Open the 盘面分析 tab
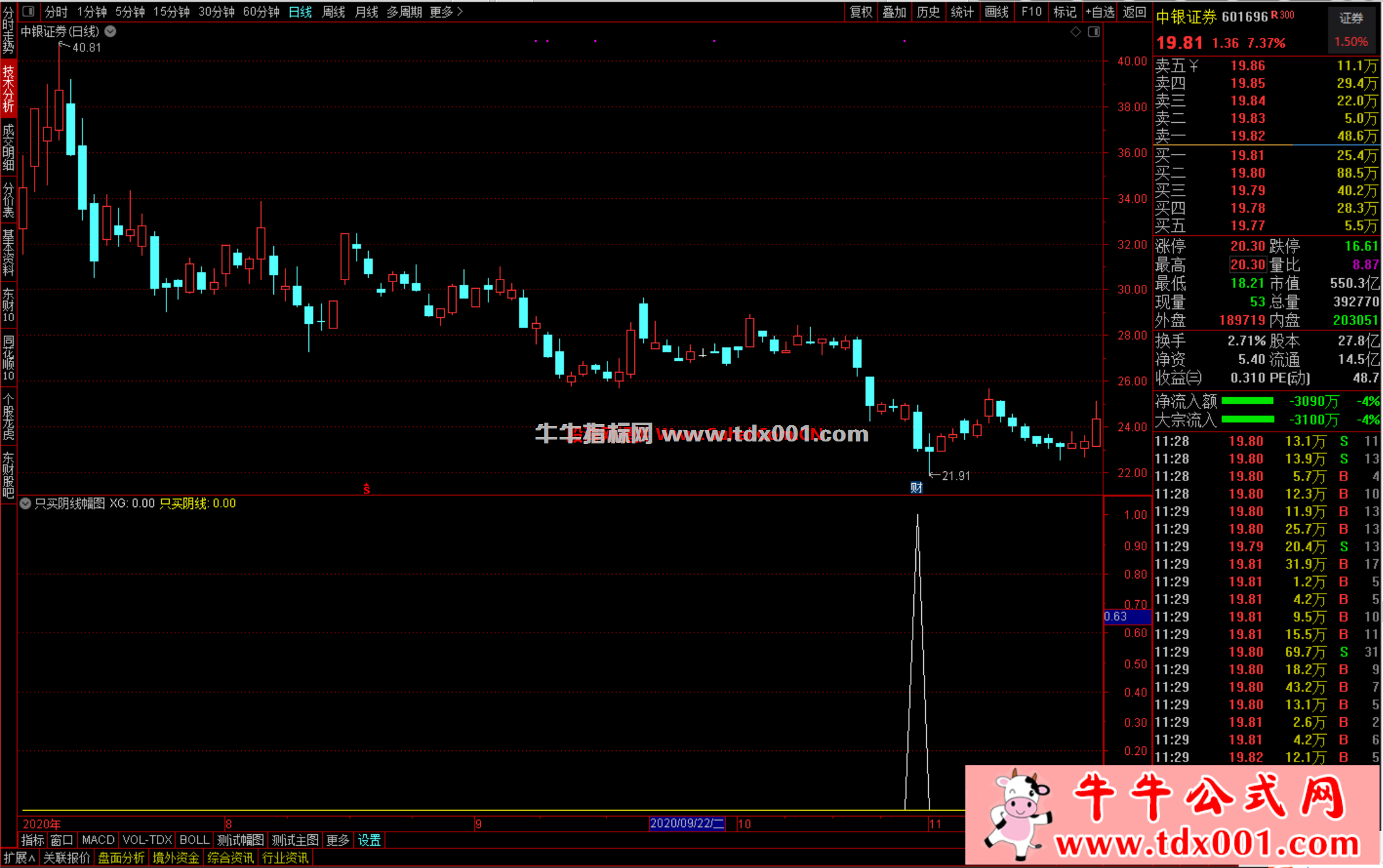1383x868 pixels. click(x=122, y=858)
